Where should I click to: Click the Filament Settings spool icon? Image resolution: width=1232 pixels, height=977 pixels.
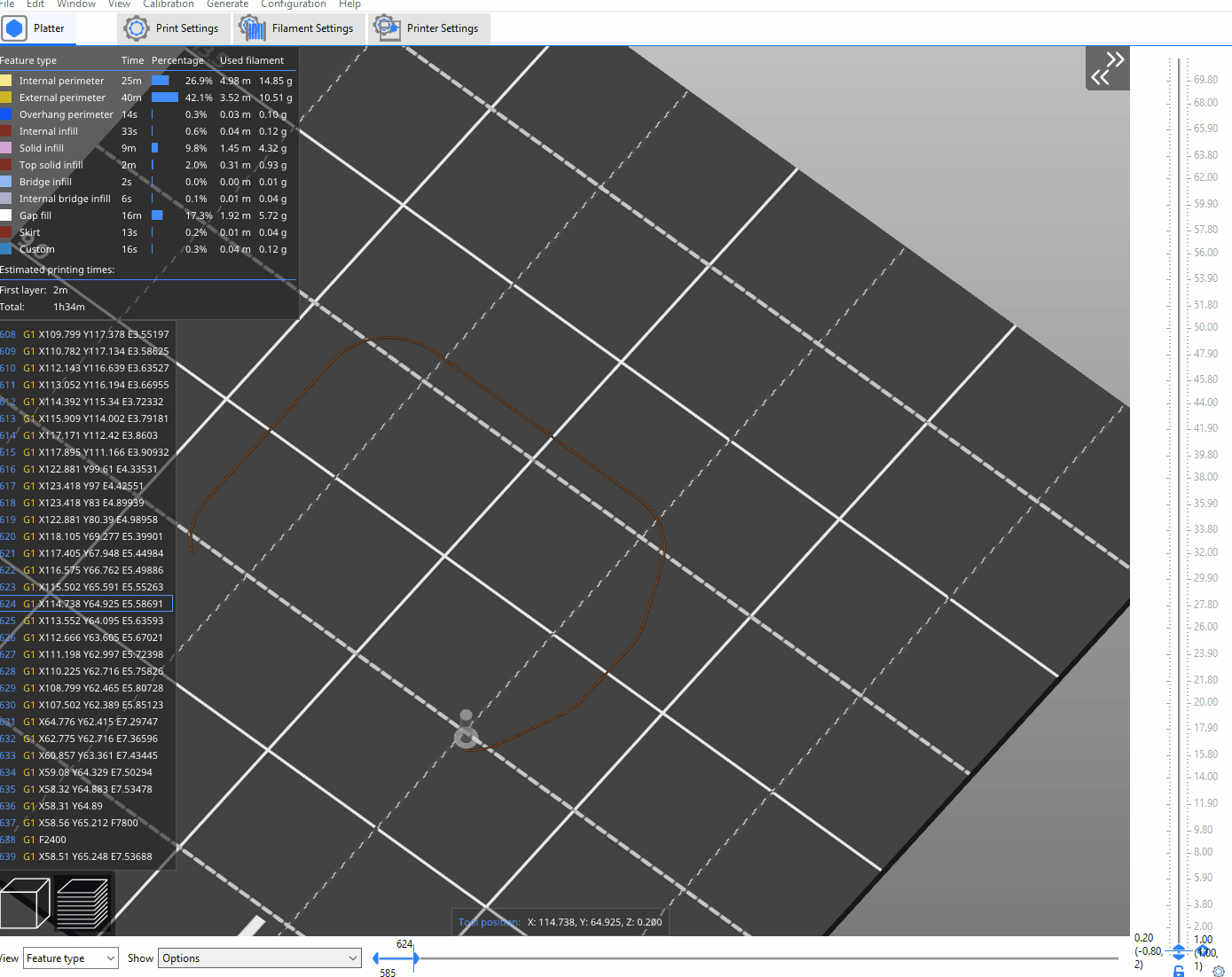pyautogui.click(x=252, y=27)
